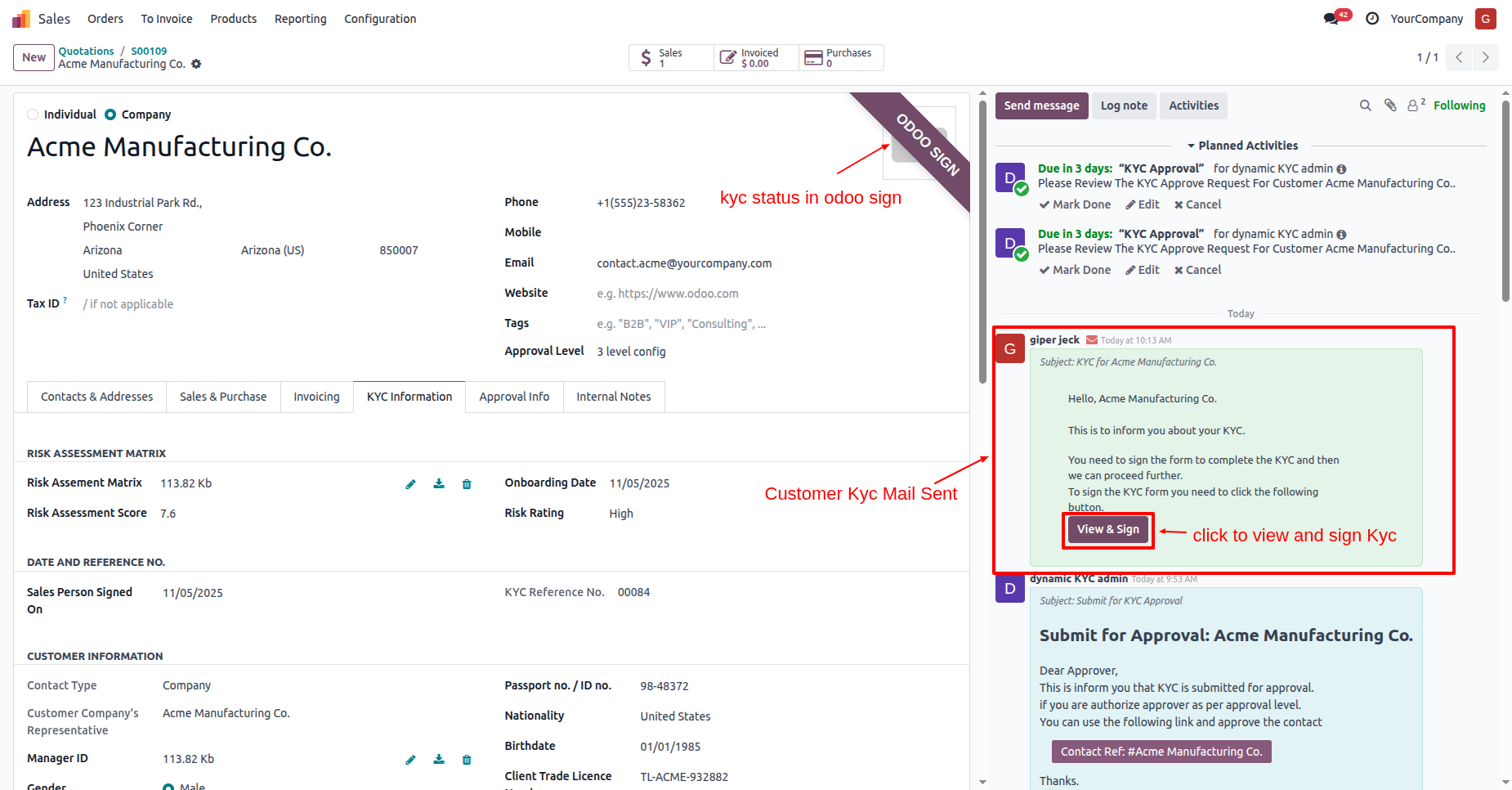Show info icon of the first KYC Approval activity
Screen dimensions: 1512x790
click(1341, 169)
